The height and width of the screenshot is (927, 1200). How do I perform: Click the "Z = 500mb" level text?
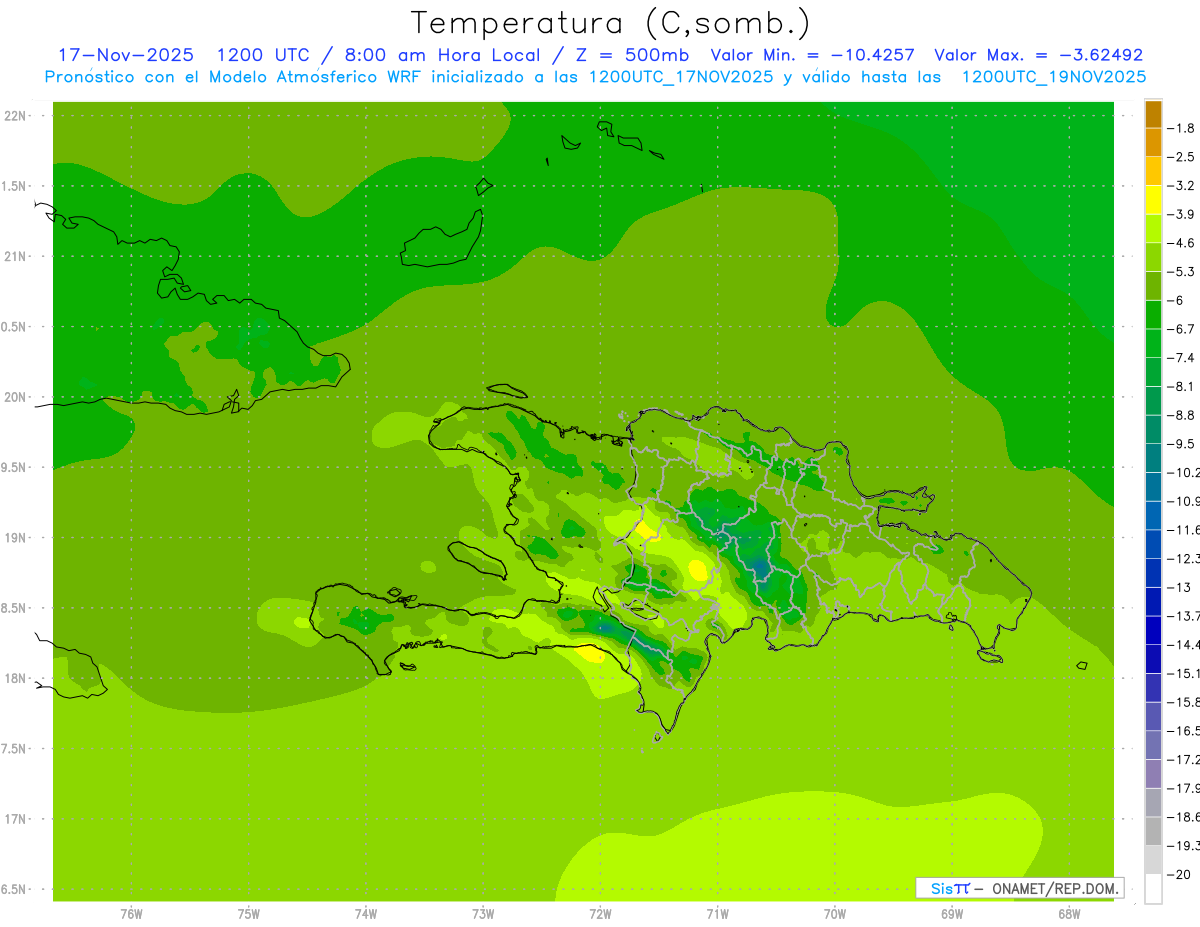(634, 55)
